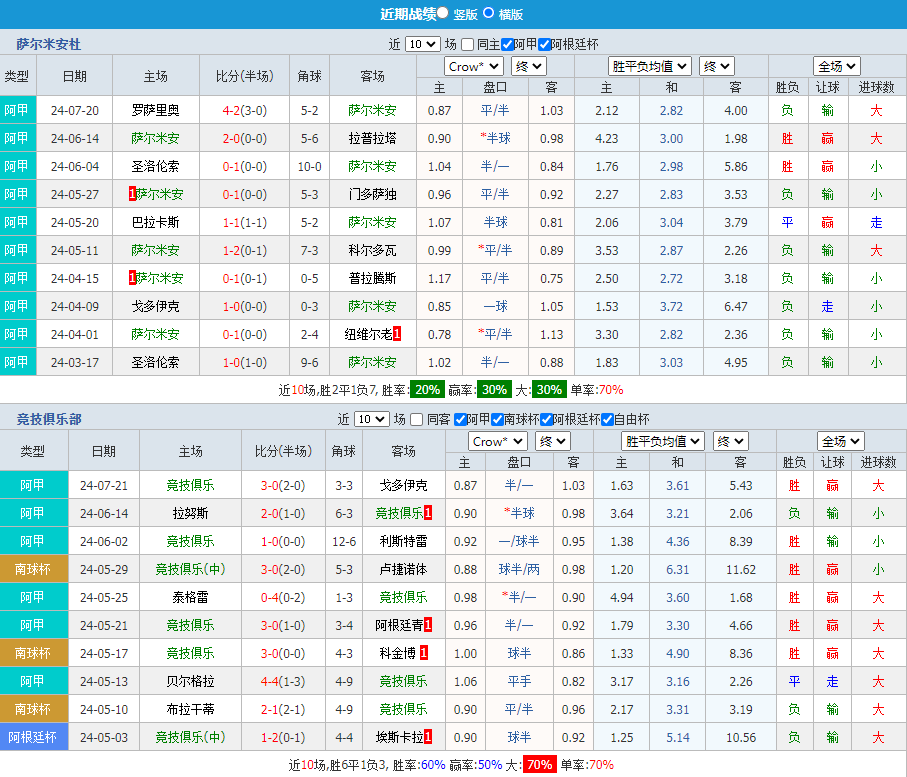
Task: Uncheck 南球杯 filter in 竞技俱乐部 section
Action: point(497,419)
